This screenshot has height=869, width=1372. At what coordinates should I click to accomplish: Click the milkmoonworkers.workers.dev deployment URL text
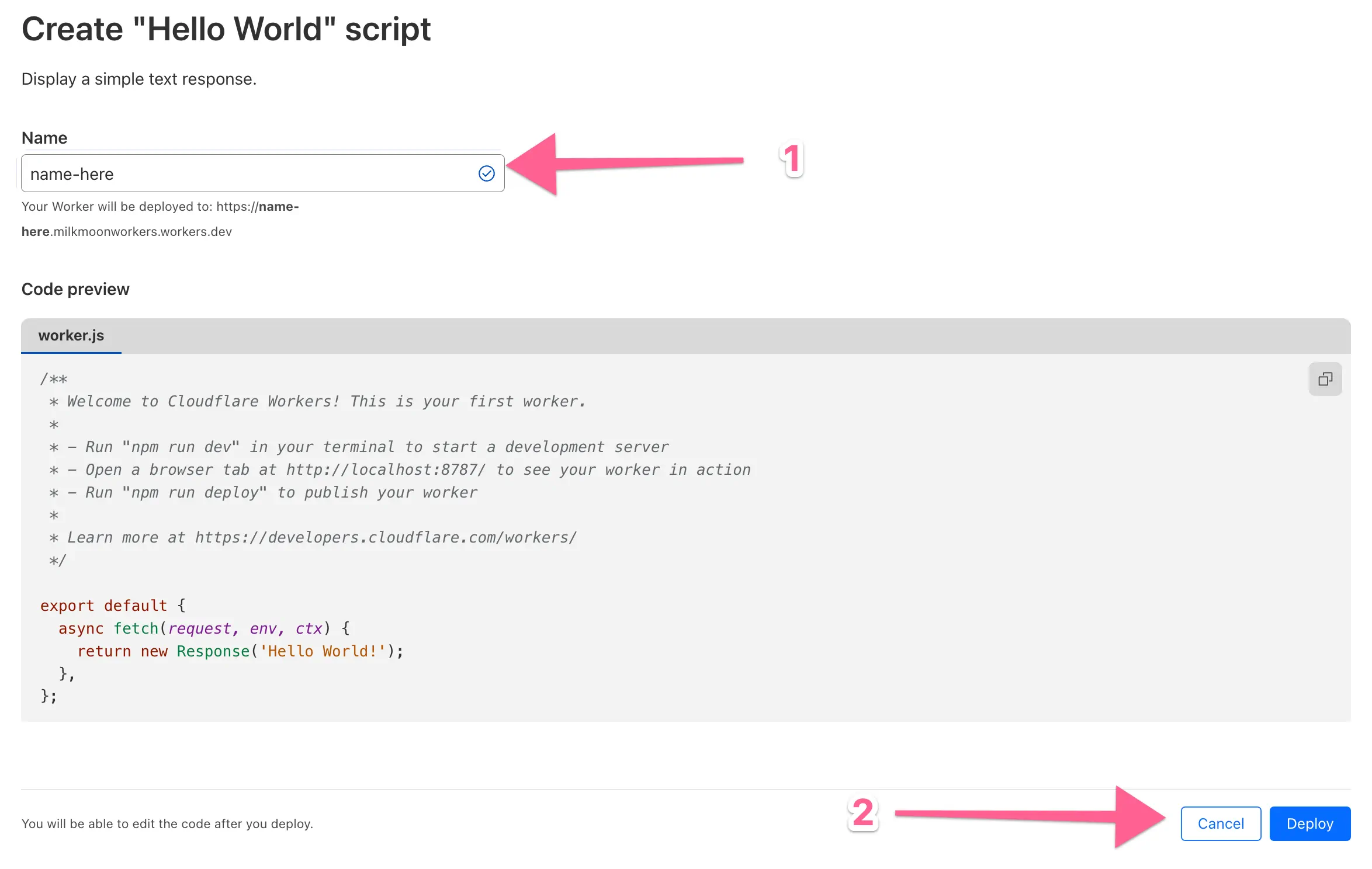(x=142, y=232)
